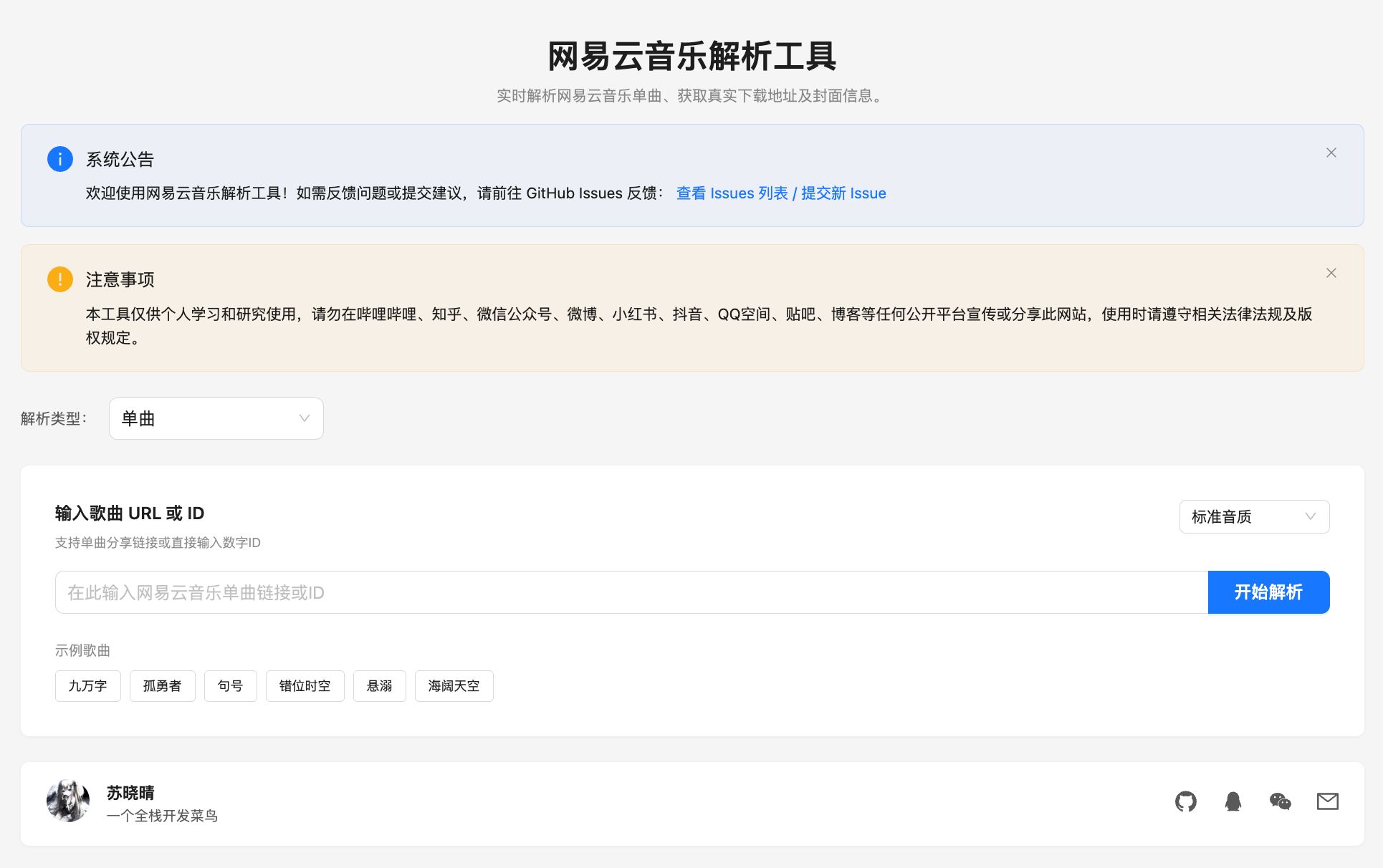The image size is (1383, 868).
Task: Close the 系统公告 announcement banner
Action: coord(1331,153)
